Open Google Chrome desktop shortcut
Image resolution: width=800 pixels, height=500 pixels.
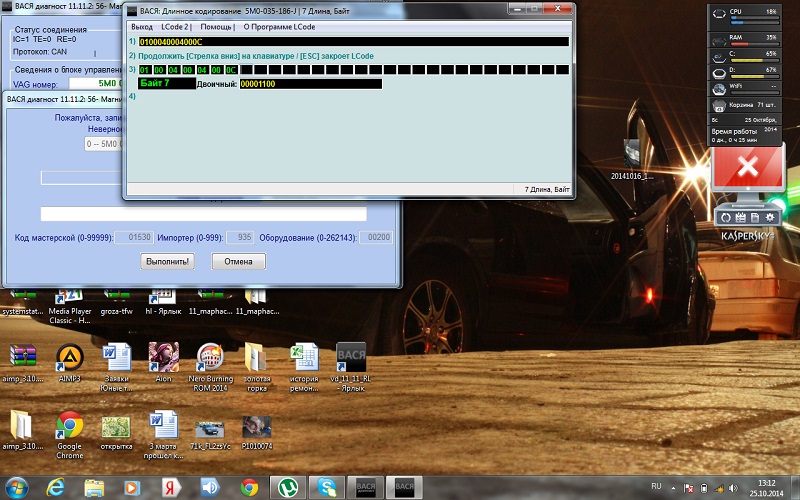tap(68, 428)
